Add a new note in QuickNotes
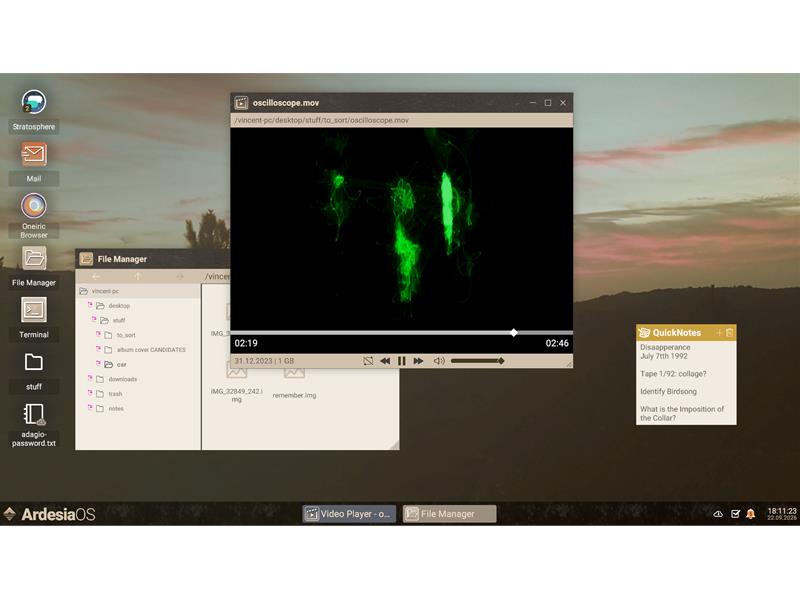The image size is (800, 600). [718, 333]
